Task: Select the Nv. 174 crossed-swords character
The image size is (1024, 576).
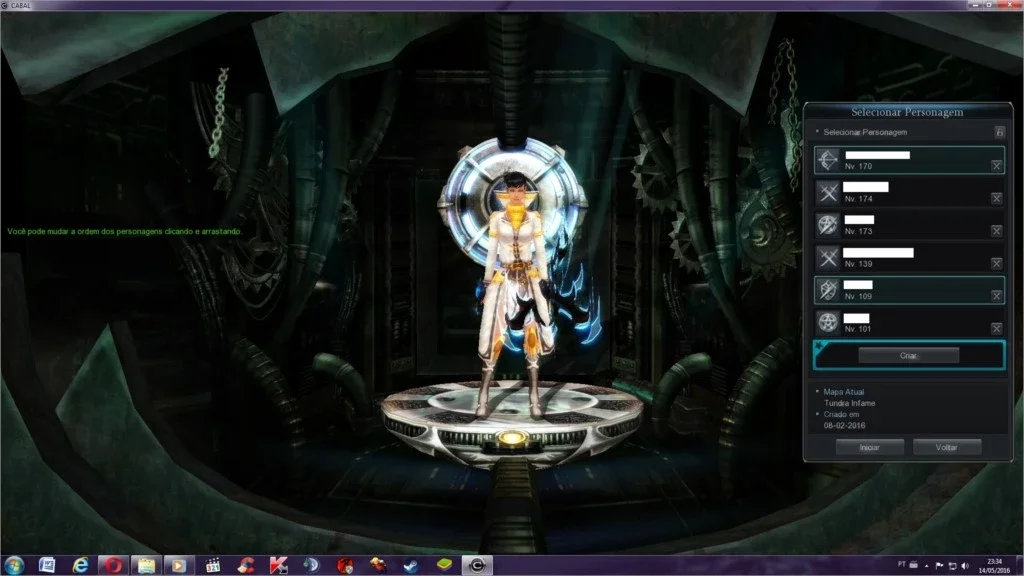Action: point(909,193)
